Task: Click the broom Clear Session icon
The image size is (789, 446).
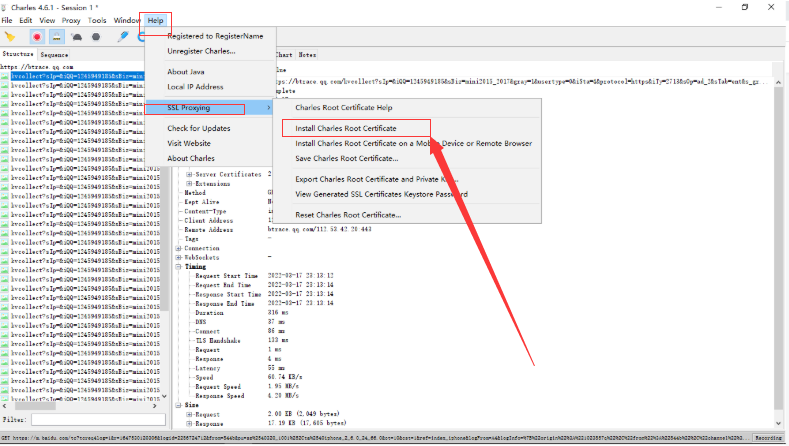Action: [x=10, y=37]
